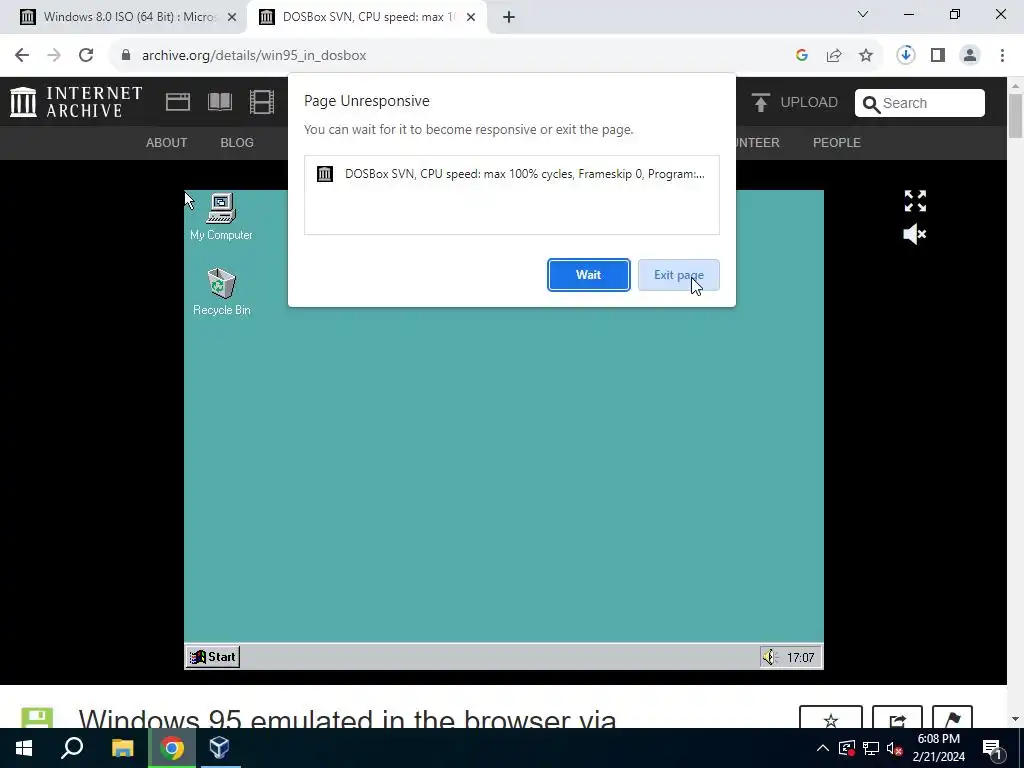Open the Video film icon in header
The height and width of the screenshot is (768, 1024).
pos(262,102)
